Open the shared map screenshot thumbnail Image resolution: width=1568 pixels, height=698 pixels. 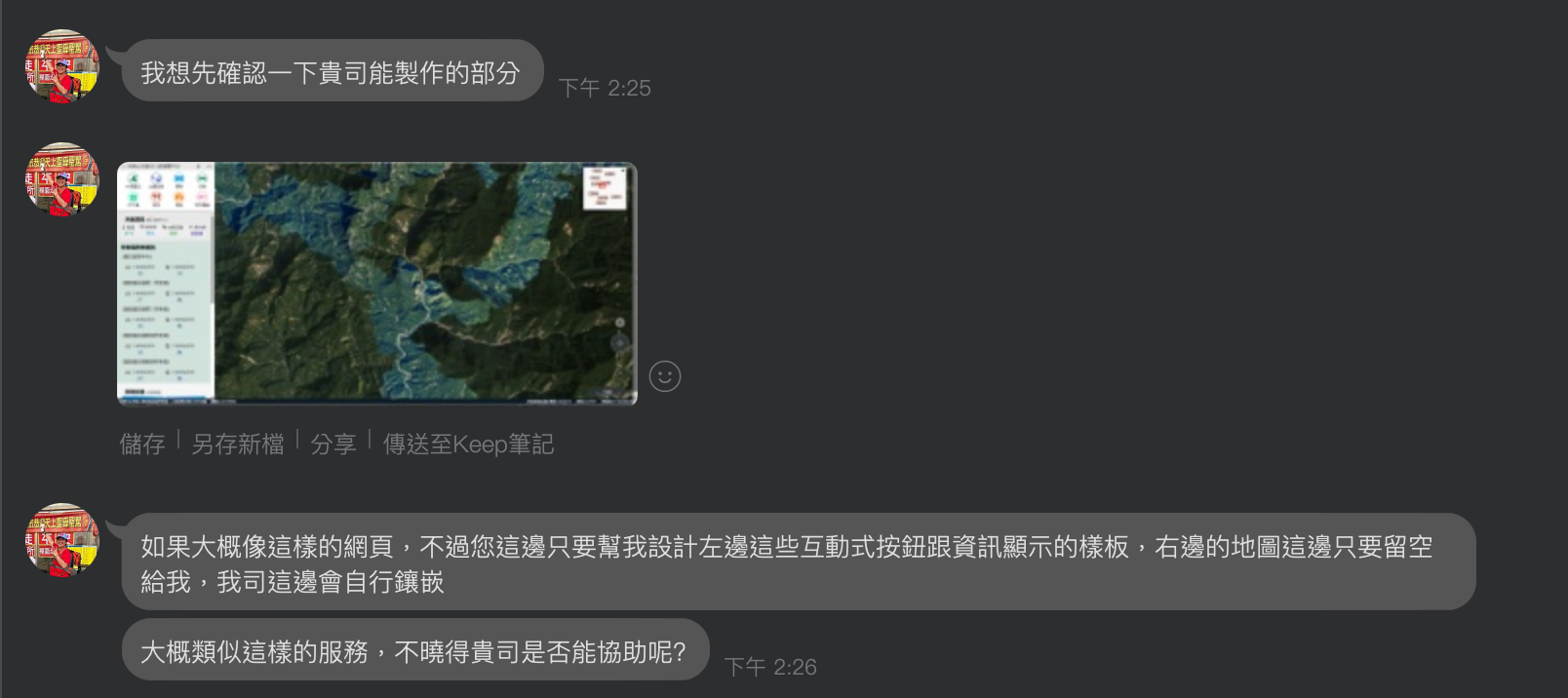377,284
